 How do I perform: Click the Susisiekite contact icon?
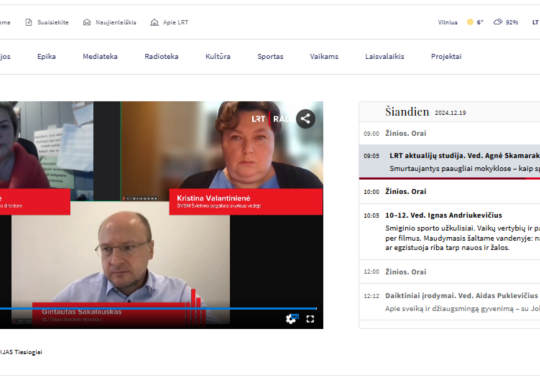pyautogui.click(x=29, y=22)
